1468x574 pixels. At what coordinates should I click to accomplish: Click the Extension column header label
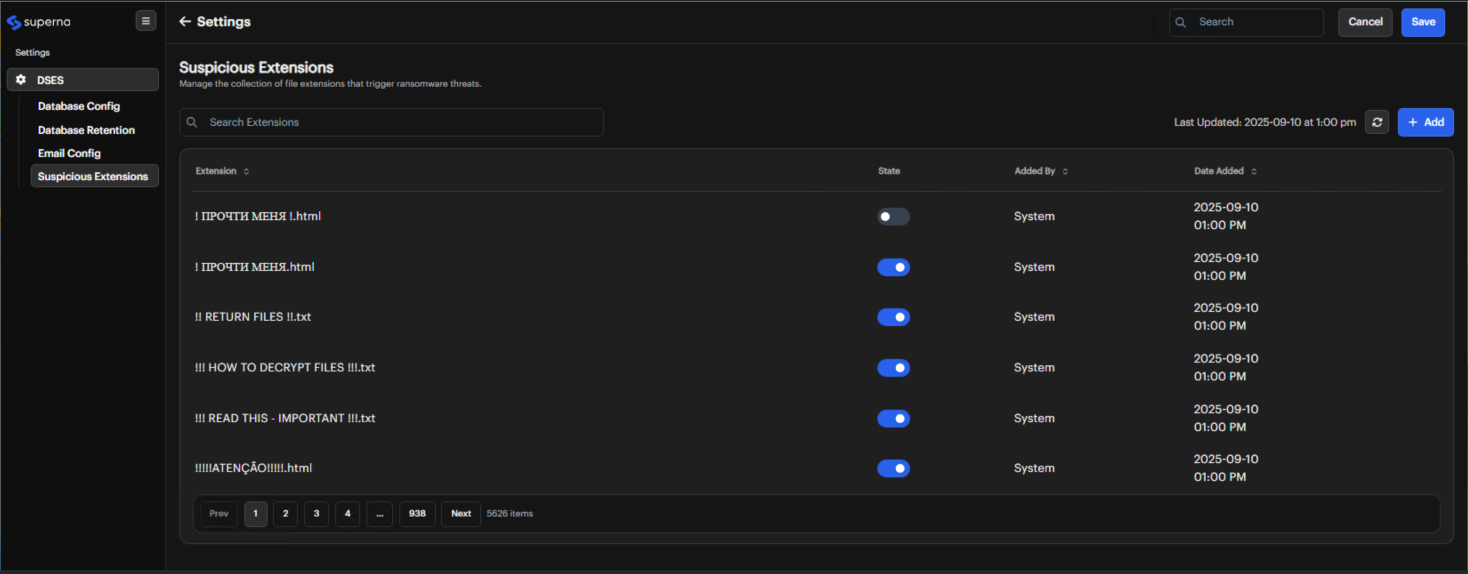[x=216, y=171]
